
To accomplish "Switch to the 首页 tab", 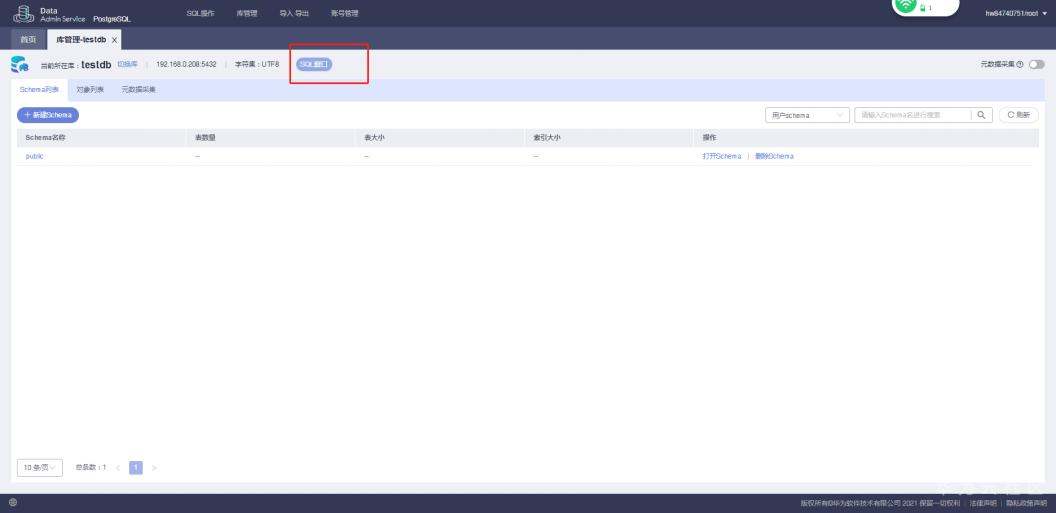I will [28, 40].
